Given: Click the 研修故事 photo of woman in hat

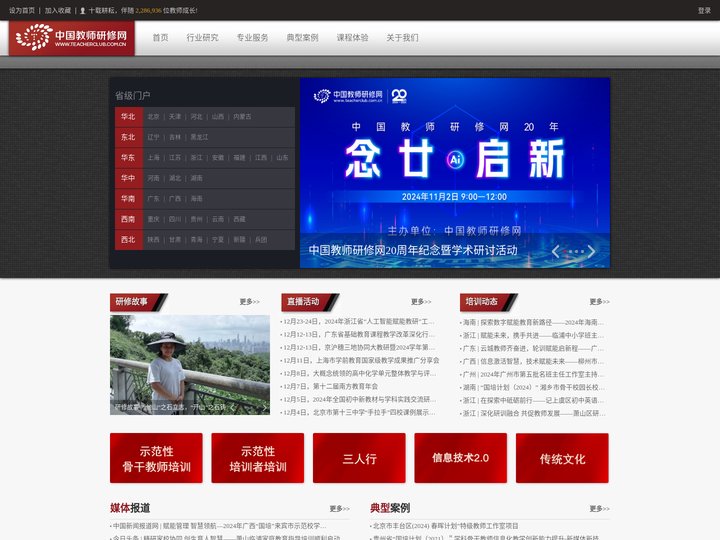Looking at the screenshot, I should [190, 365].
